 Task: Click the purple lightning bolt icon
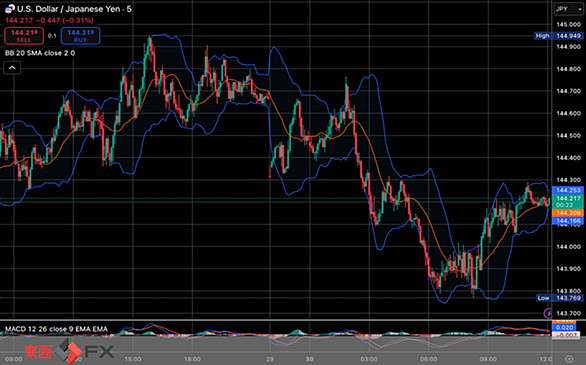tap(548, 313)
